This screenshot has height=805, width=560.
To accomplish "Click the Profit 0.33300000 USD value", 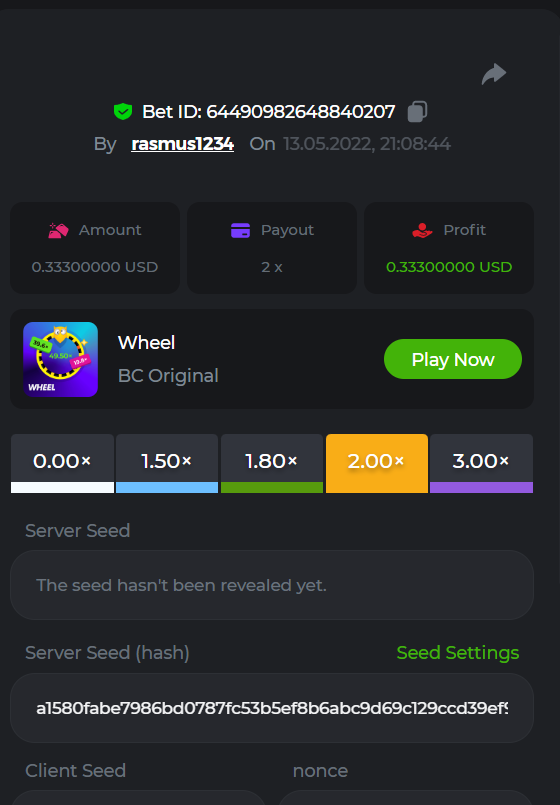I will click(449, 267).
